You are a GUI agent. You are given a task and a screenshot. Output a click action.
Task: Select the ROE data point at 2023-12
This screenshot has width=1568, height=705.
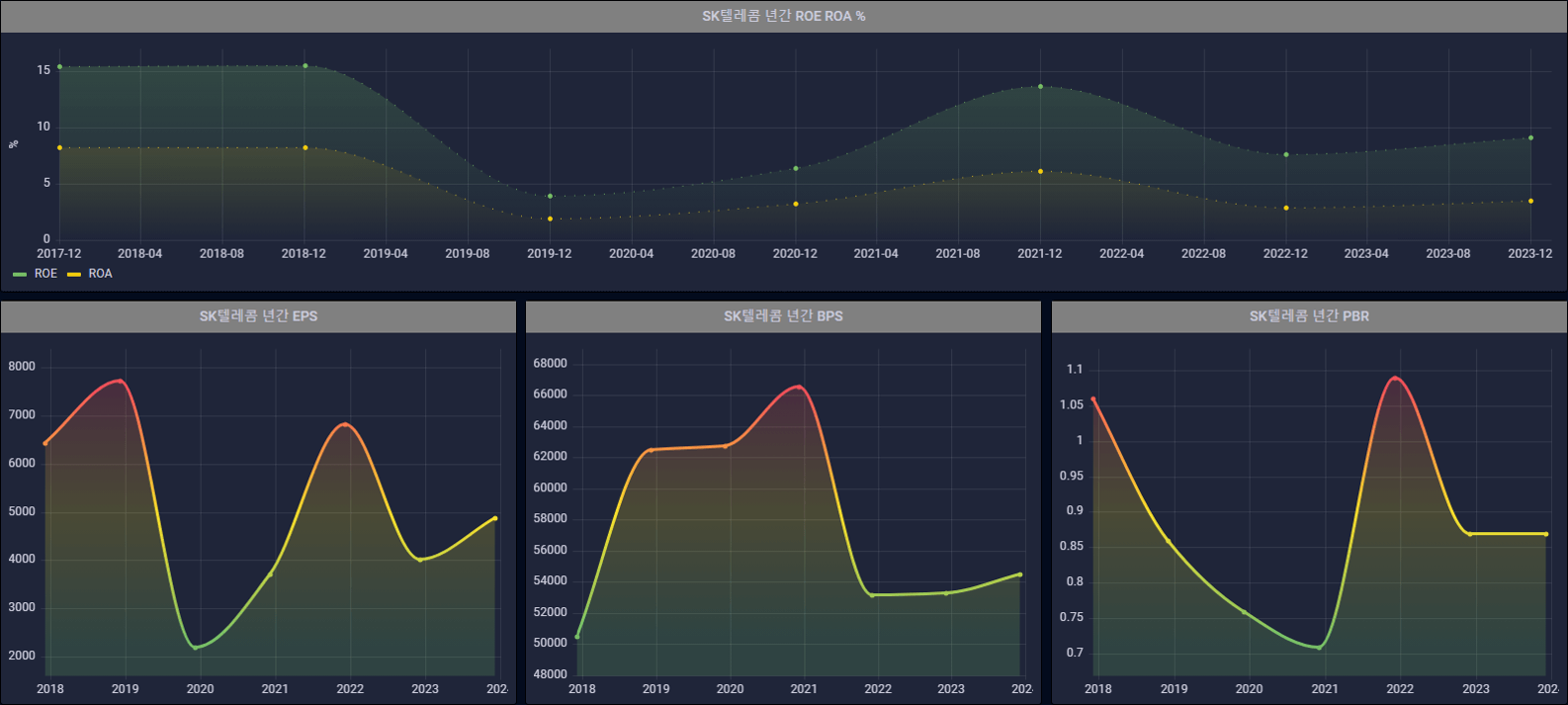(x=1530, y=137)
